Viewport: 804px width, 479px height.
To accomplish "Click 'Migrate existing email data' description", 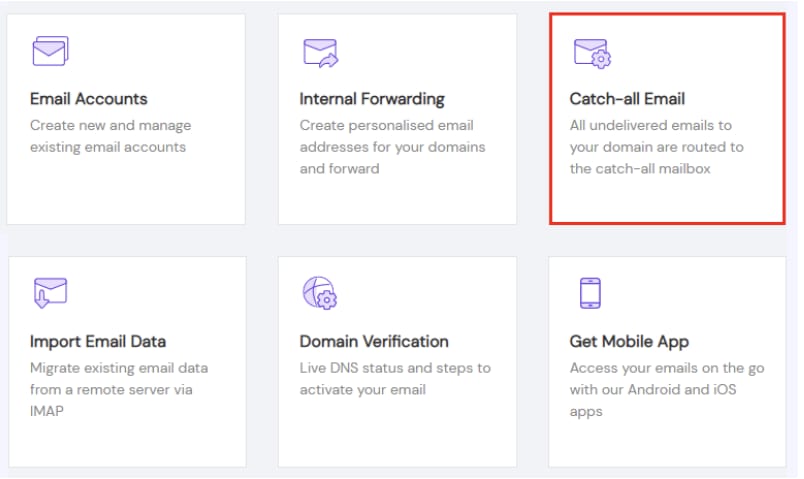I will (x=119, y=389).
